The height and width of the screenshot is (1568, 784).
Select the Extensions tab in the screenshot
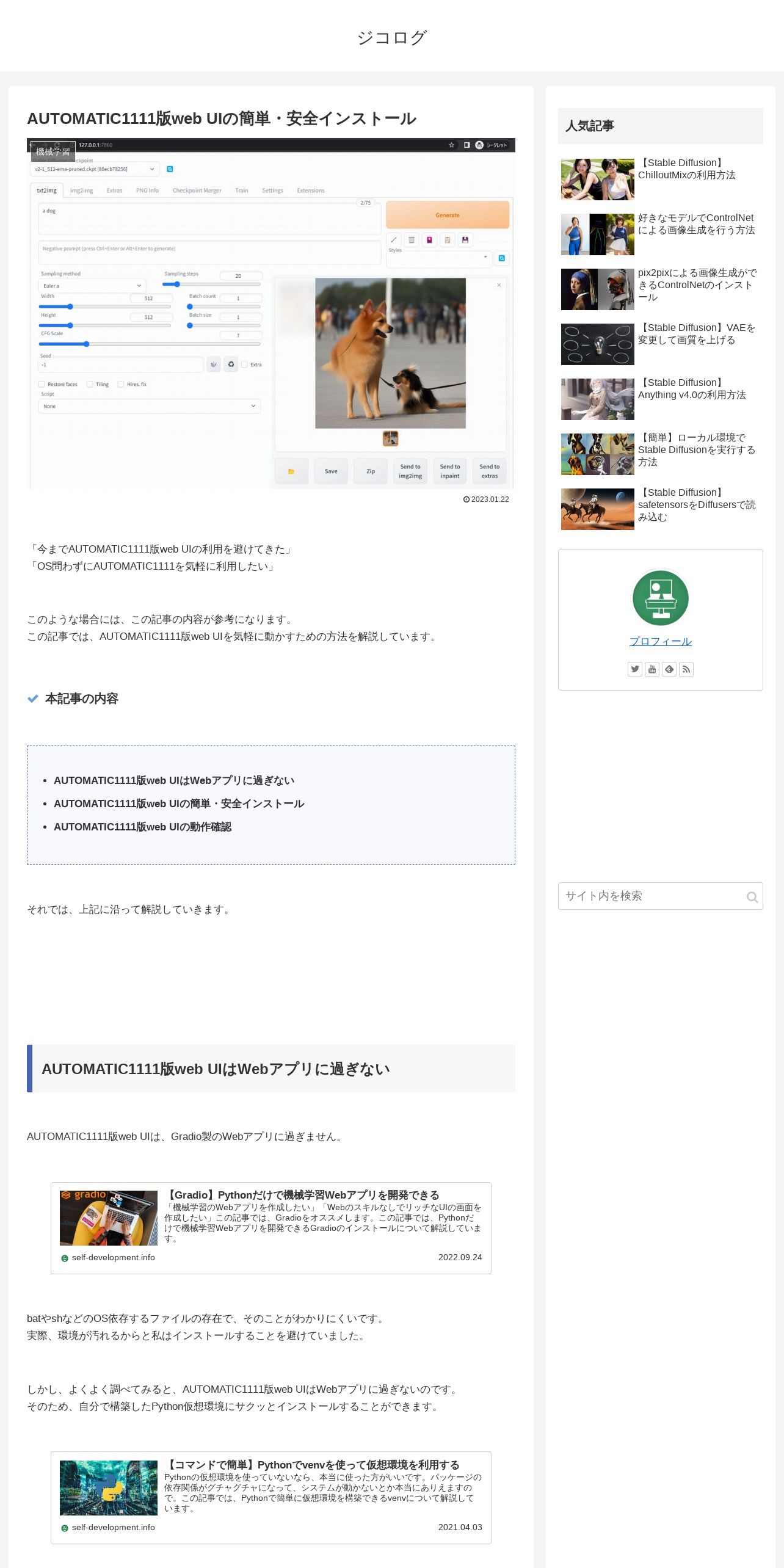coord(311,191)
